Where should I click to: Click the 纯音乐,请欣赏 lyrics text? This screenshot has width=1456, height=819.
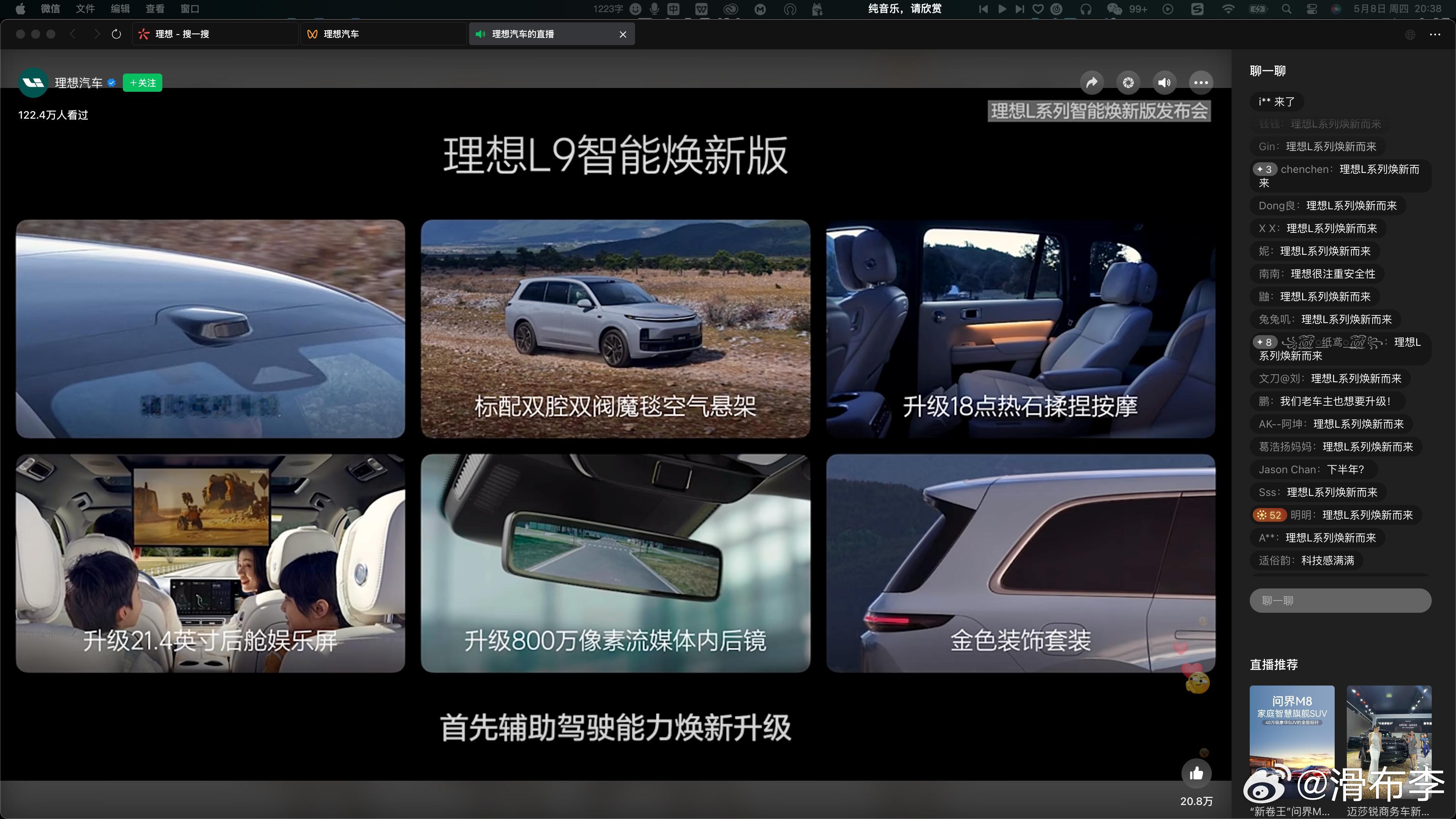pyautogui.click(x=905, y=8)
